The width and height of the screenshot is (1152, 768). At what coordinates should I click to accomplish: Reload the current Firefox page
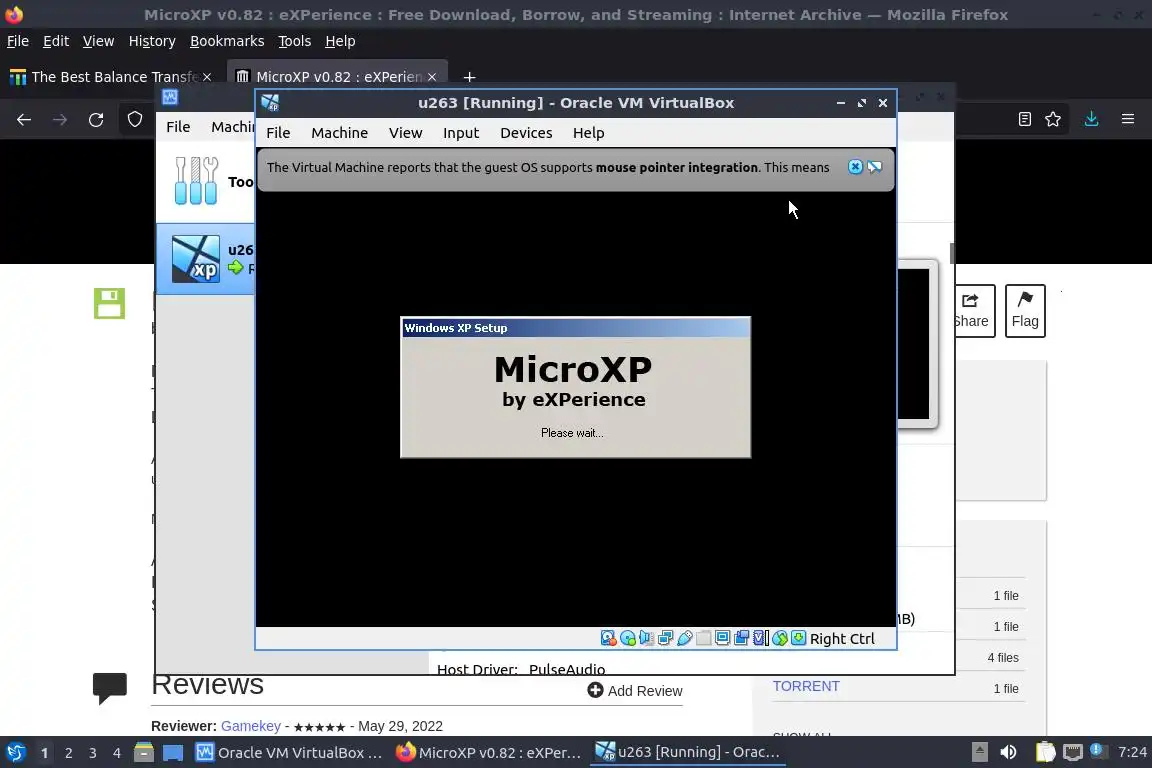pyautogui.click(x=96, y=119)
